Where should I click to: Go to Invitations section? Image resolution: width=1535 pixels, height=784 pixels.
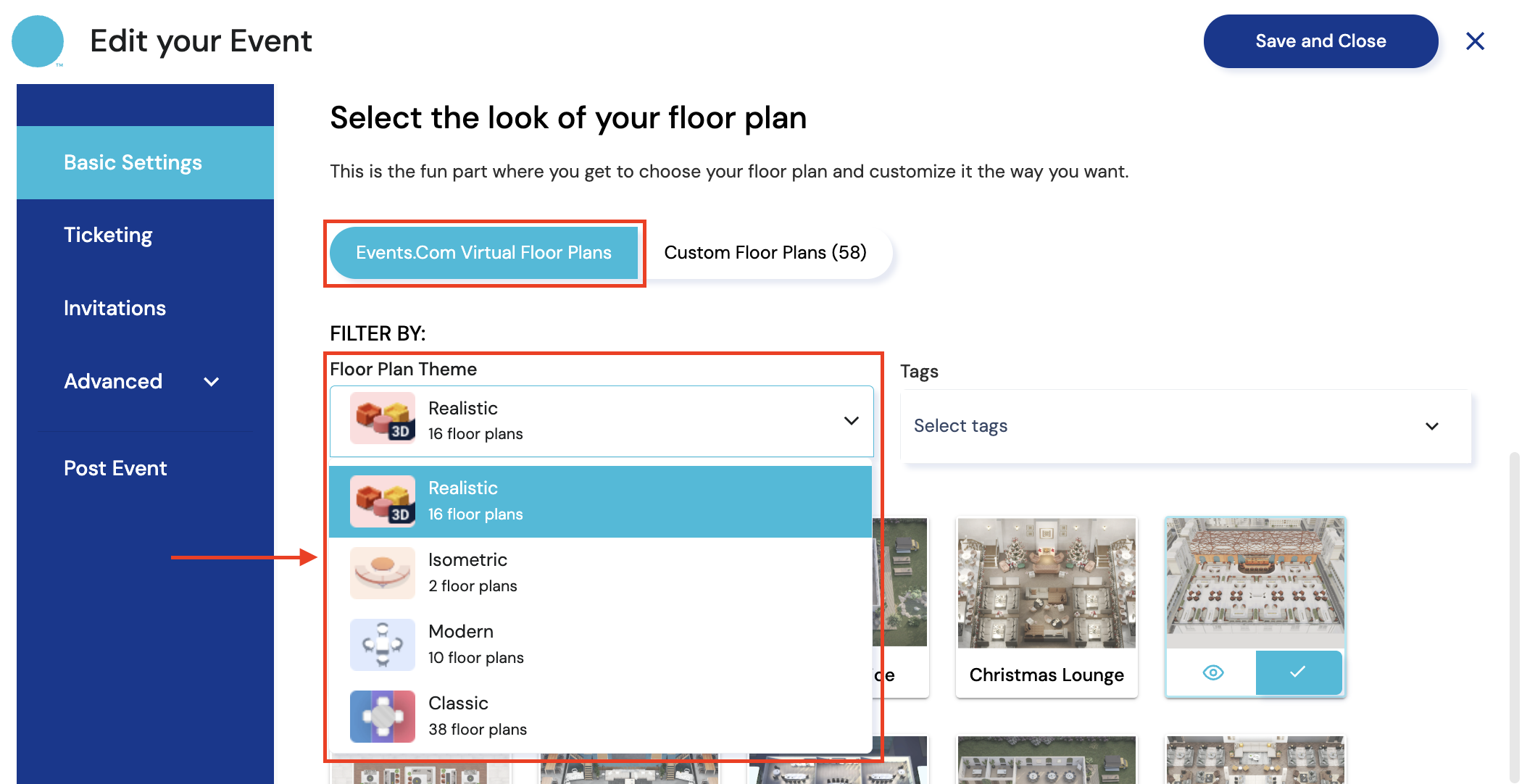click(115, 308)
